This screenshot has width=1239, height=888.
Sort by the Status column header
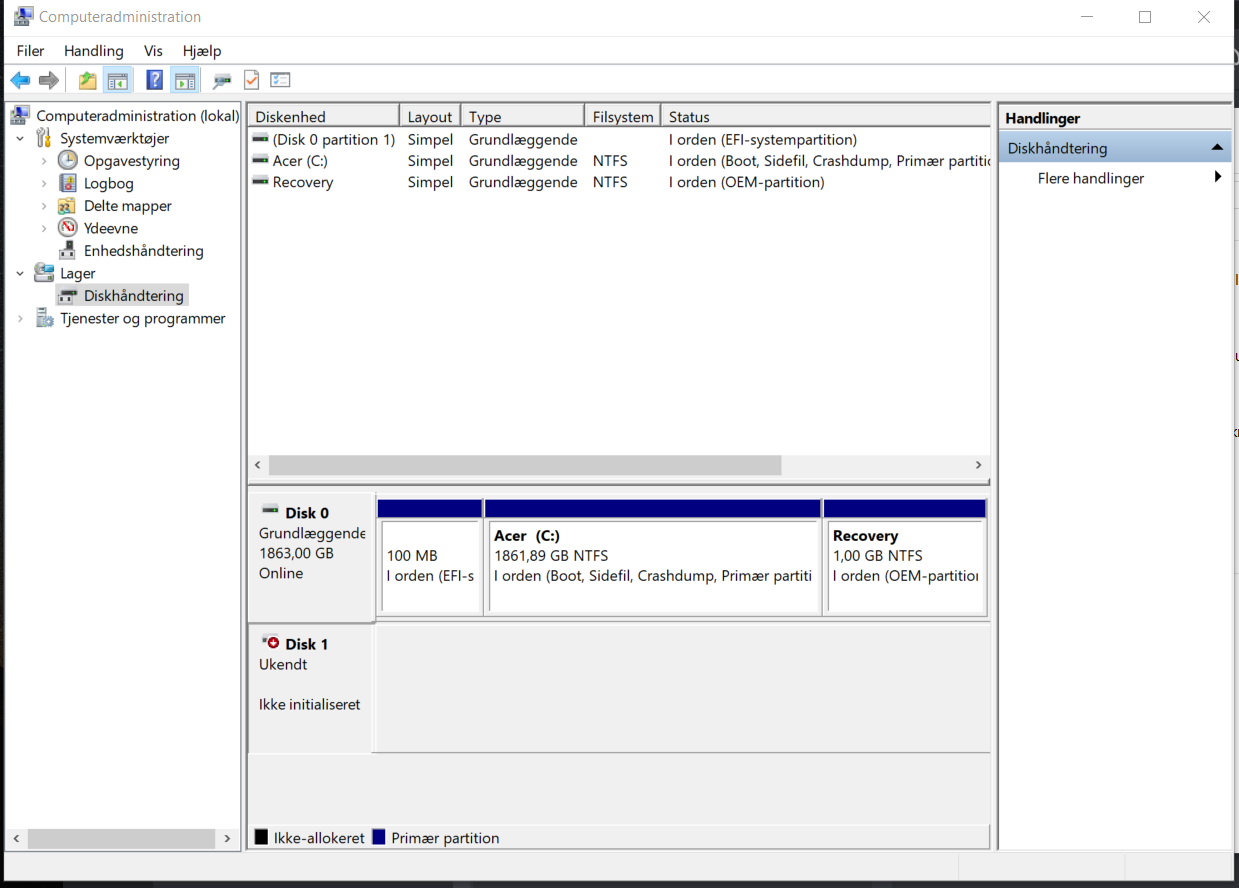[x=826, y=117]
